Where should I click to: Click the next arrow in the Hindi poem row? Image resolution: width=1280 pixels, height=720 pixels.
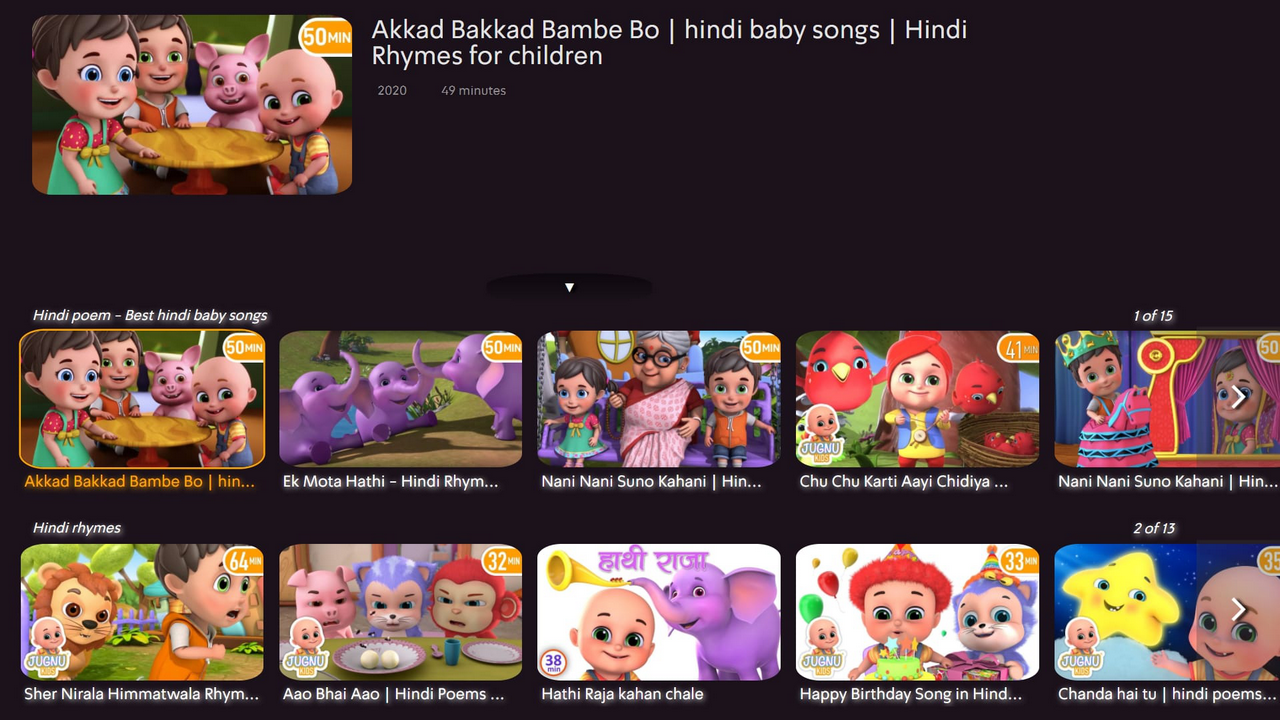[x=1238, y=397]
